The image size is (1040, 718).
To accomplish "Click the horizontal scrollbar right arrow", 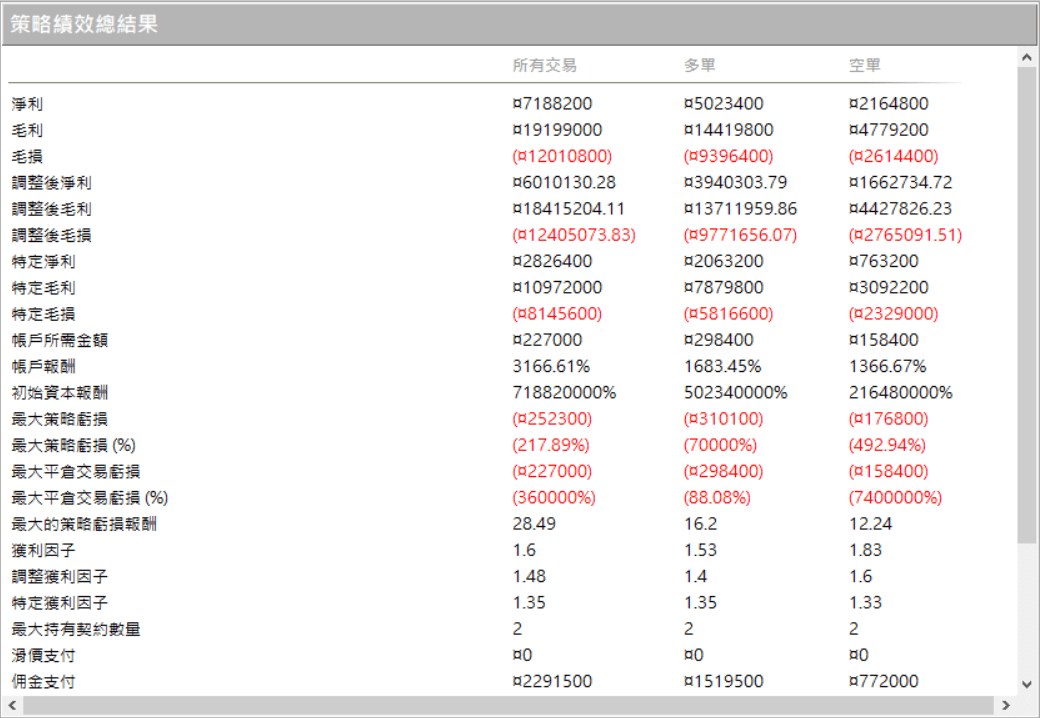I will [x=1006, y=705].
